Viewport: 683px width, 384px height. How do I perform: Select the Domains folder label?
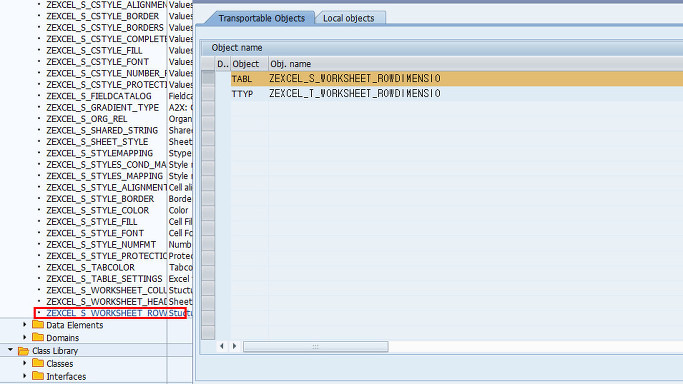click(62, 338)
